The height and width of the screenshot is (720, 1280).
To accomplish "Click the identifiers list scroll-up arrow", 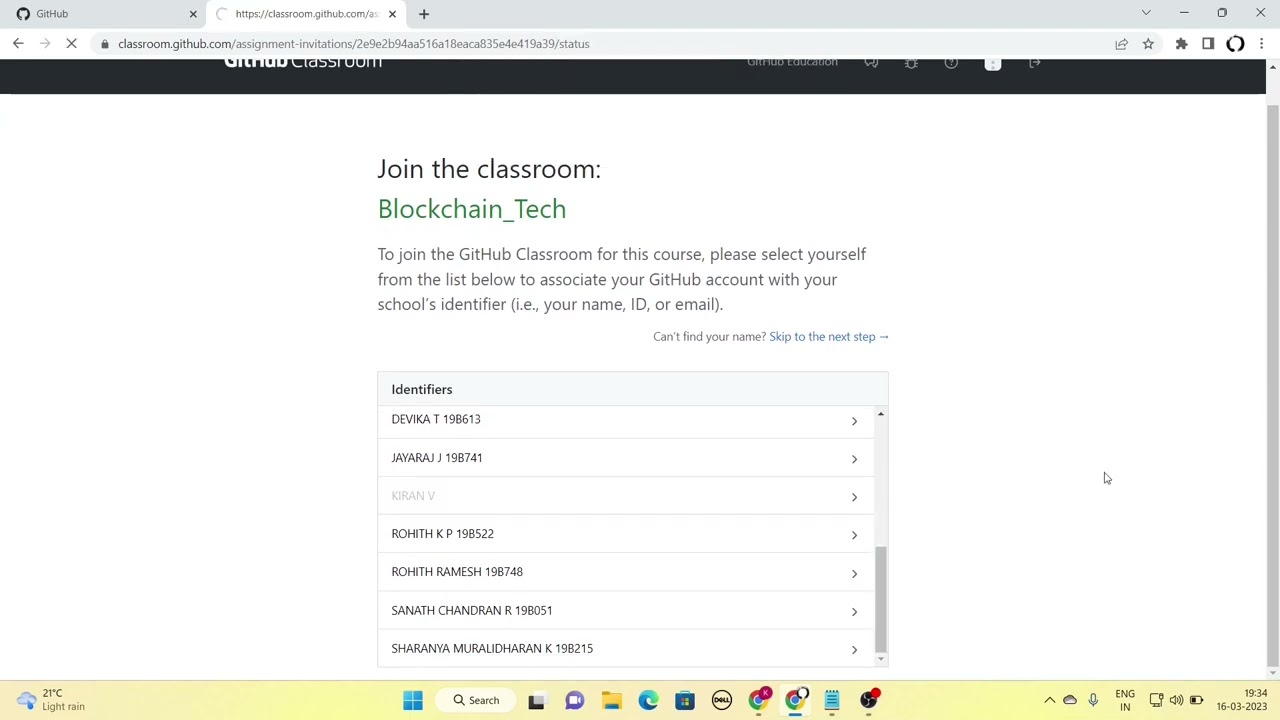I will point(881,413).
